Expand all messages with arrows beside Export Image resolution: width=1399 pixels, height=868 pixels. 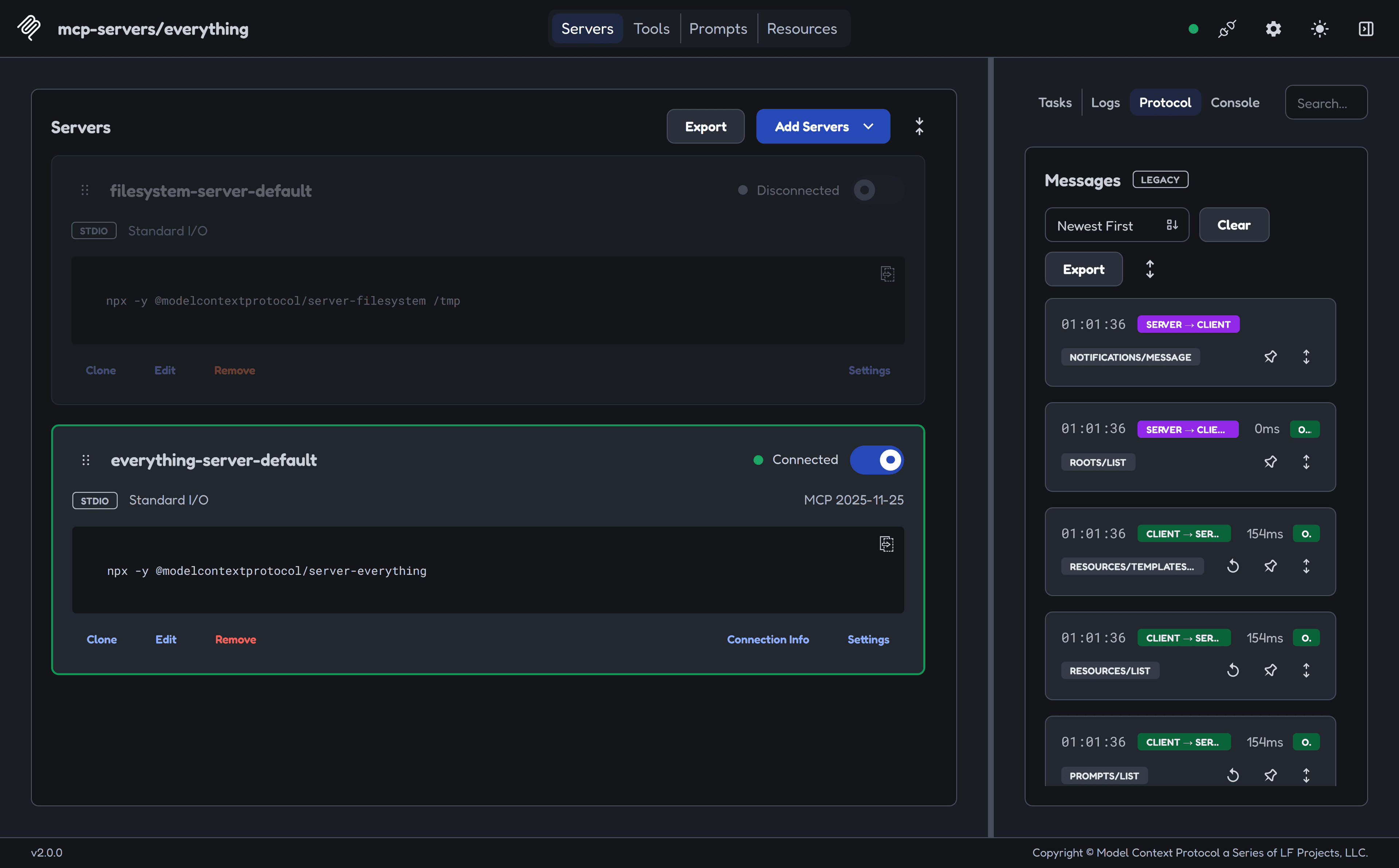1149,269
